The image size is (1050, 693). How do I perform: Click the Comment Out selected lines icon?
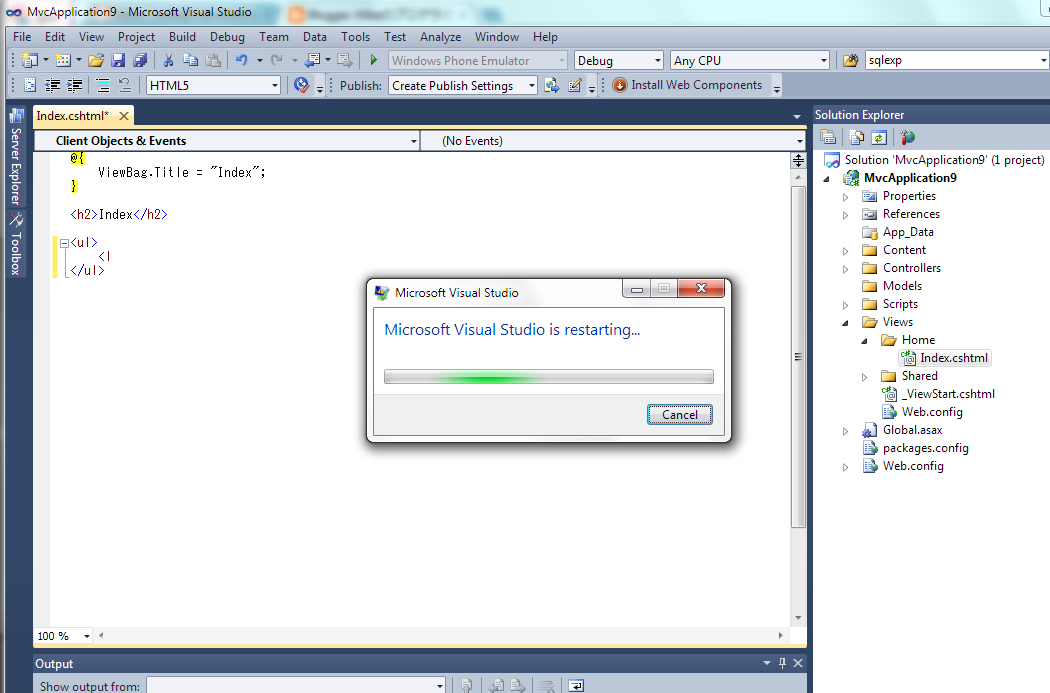coord(102,85)
